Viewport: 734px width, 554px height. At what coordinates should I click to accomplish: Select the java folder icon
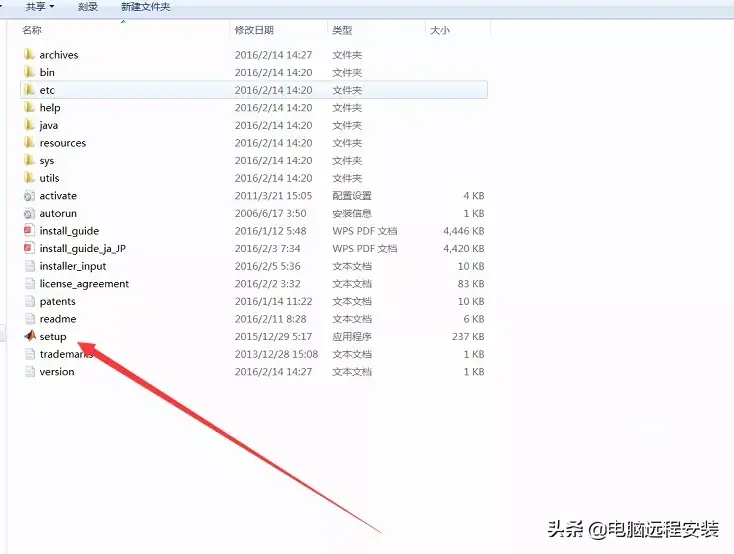click(x=29, y=126)
